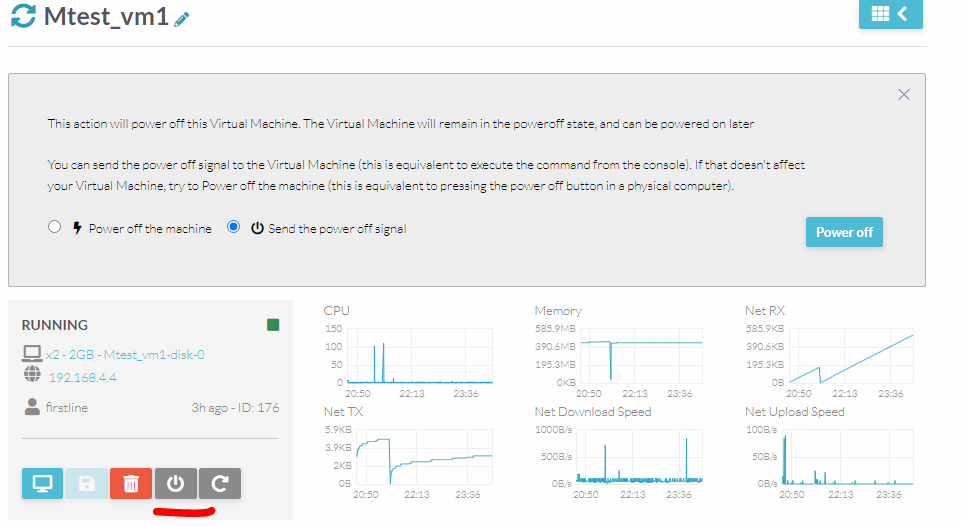
Task: Click the power off icon button
Action: tap(175, 484)
